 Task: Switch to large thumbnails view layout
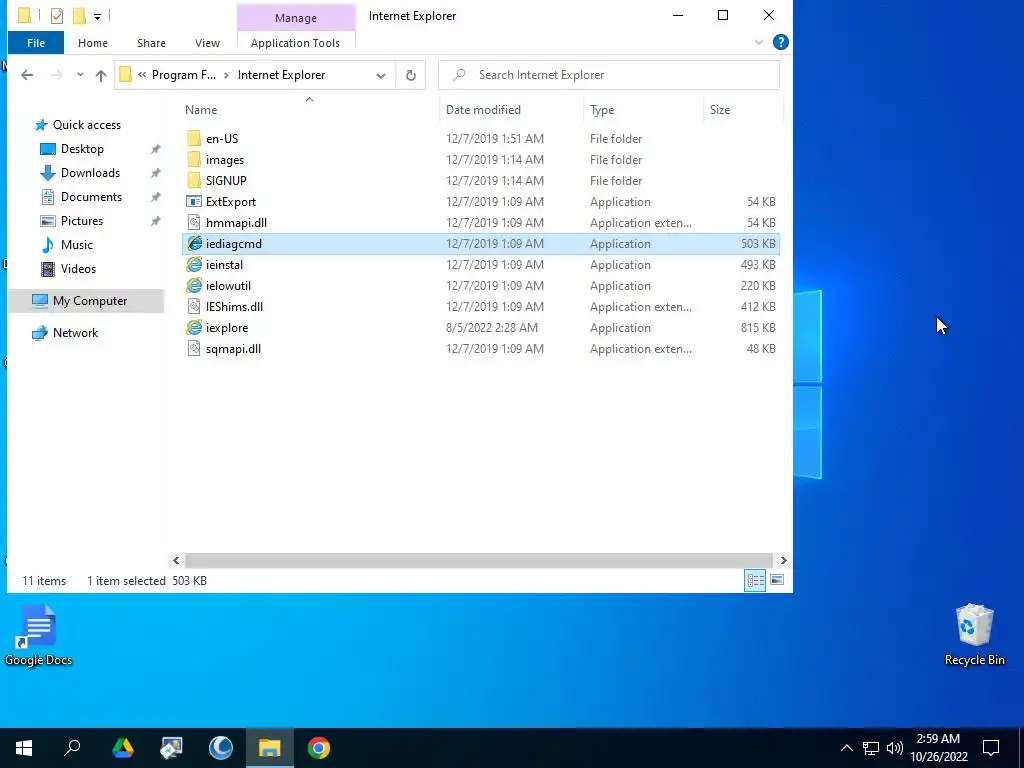pyautogui.click(x=776, y=580)
